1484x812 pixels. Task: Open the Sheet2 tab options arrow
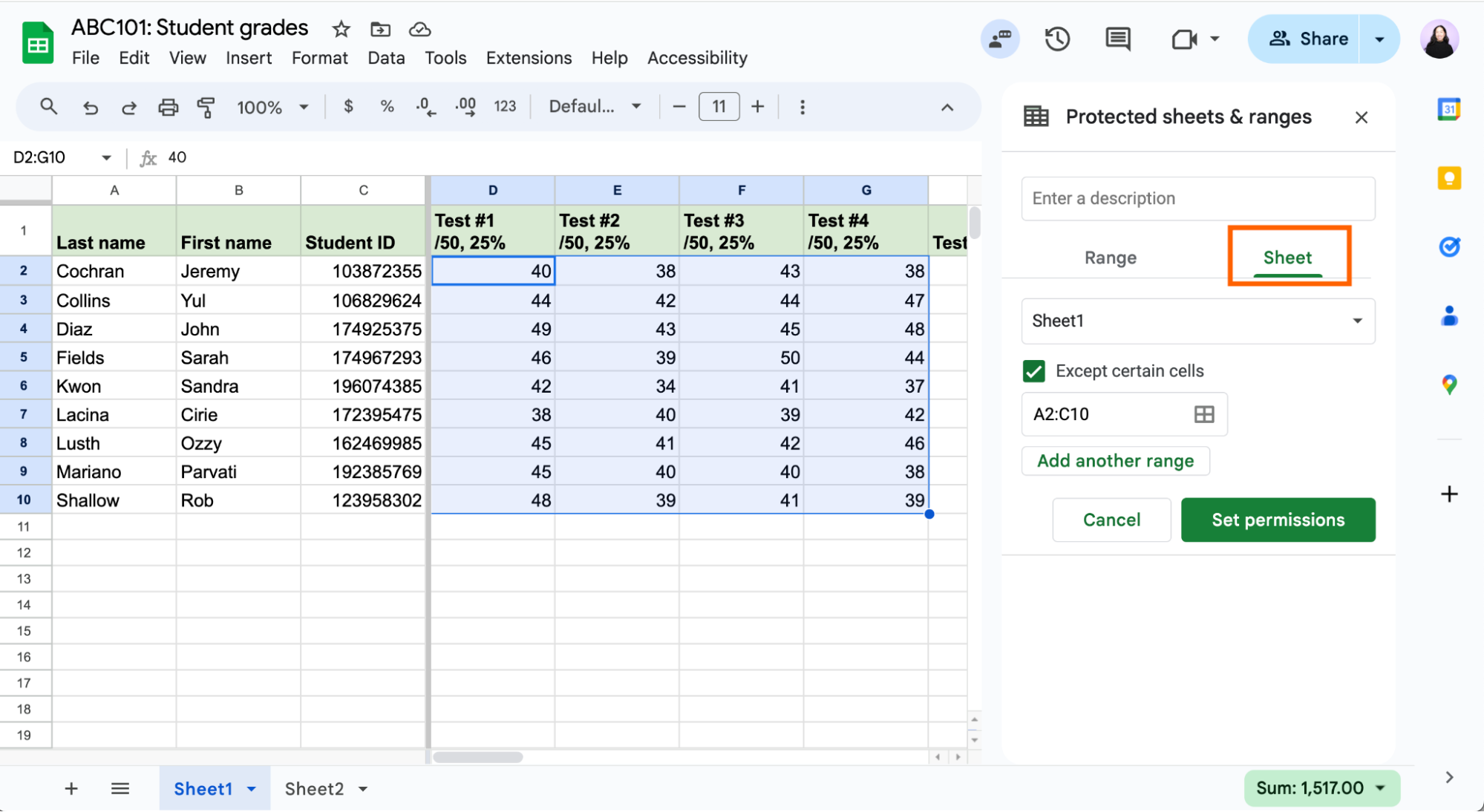(x=363, y=789)
